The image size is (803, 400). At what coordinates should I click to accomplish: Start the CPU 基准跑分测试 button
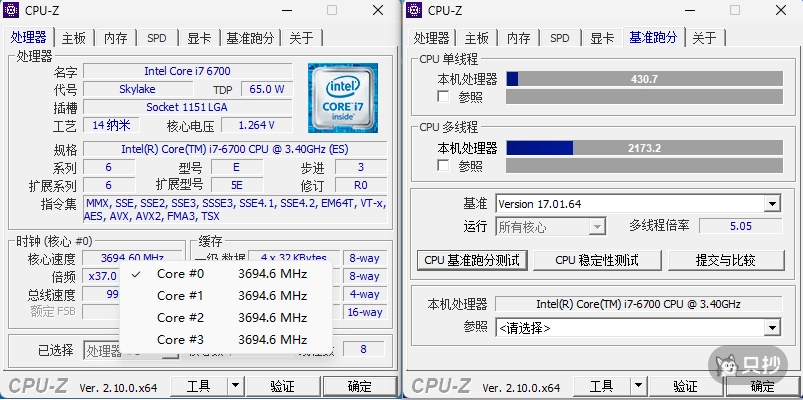click(x=472, y=260)
